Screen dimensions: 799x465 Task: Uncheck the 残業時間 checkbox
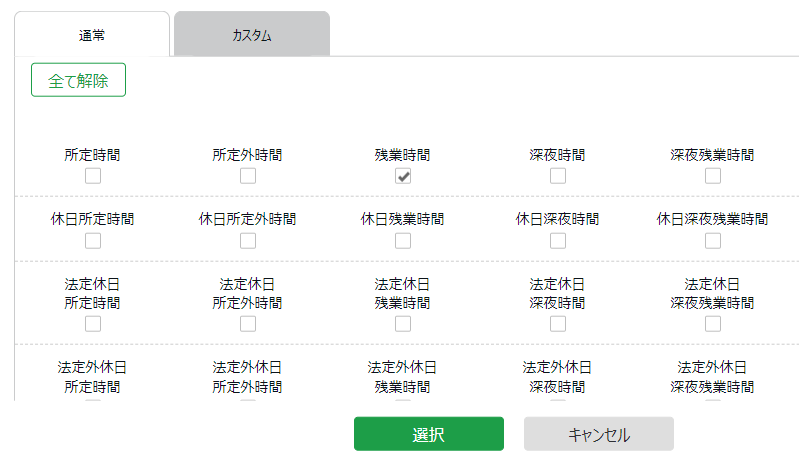tap(403, 176)
